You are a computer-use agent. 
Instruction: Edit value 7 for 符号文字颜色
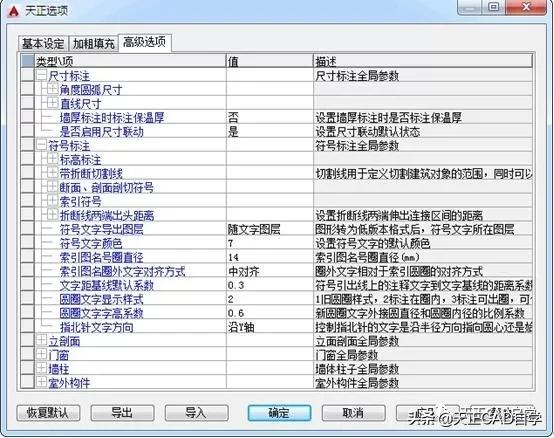[270, 243]
